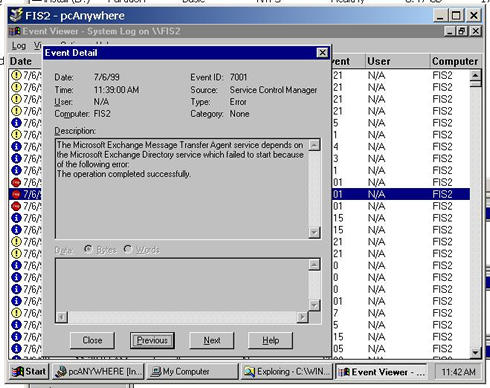This screenshot has width=490, height=388.
Task: Maximize the pcAnywhere window
Action: pos(456,15)
